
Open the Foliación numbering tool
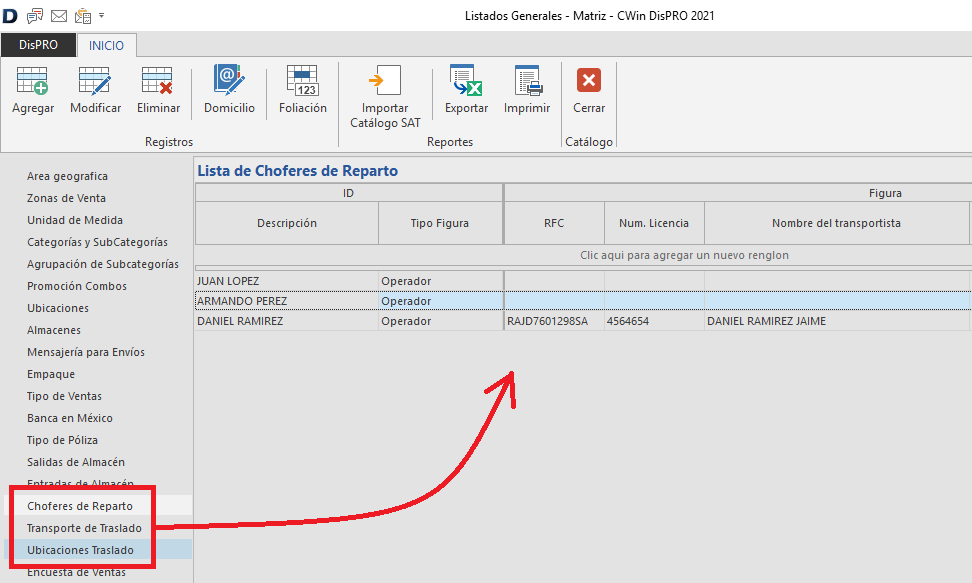[302, 82]
